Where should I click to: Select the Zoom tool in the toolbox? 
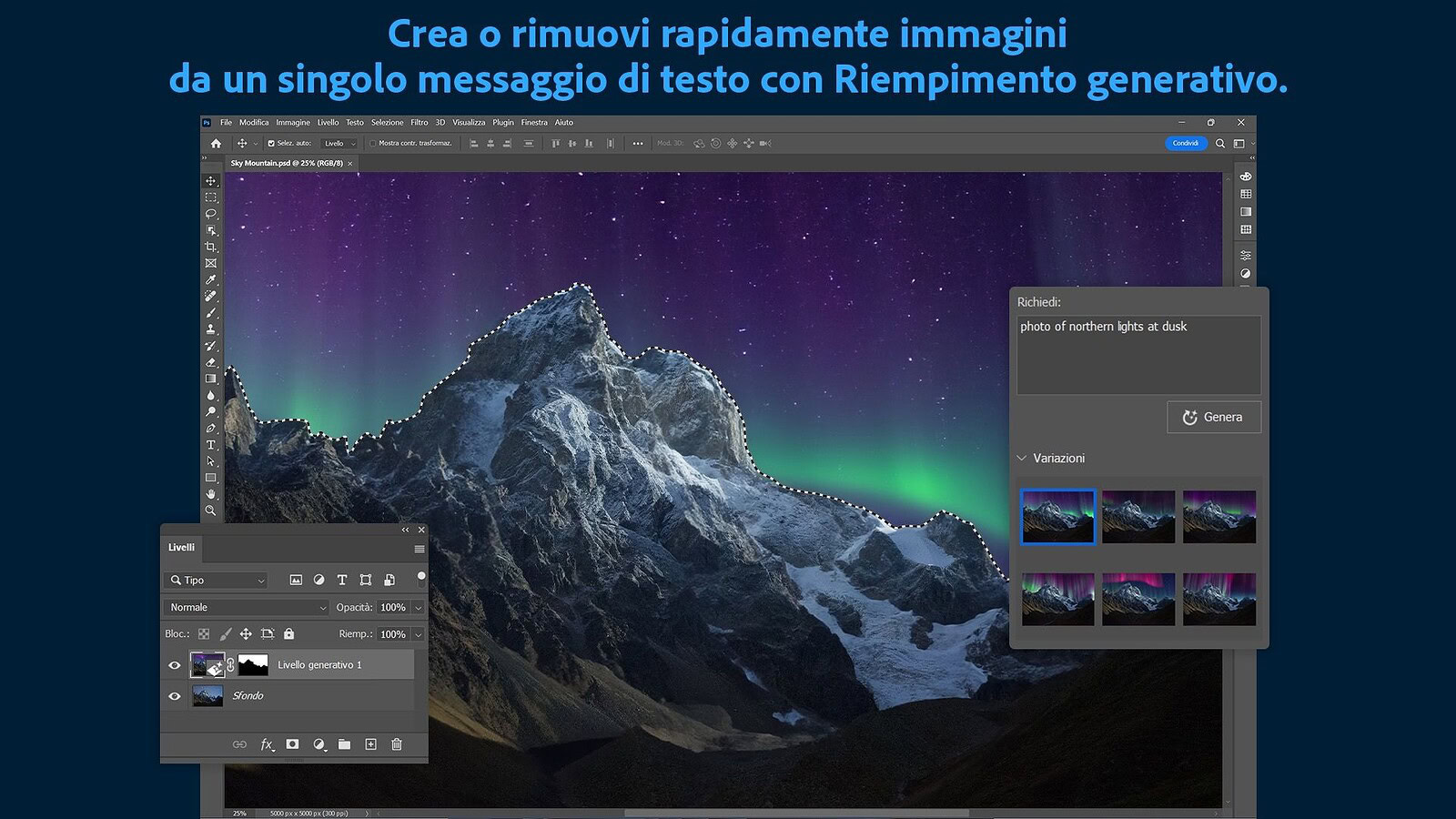pyautogui.click(x=211, y=511)
